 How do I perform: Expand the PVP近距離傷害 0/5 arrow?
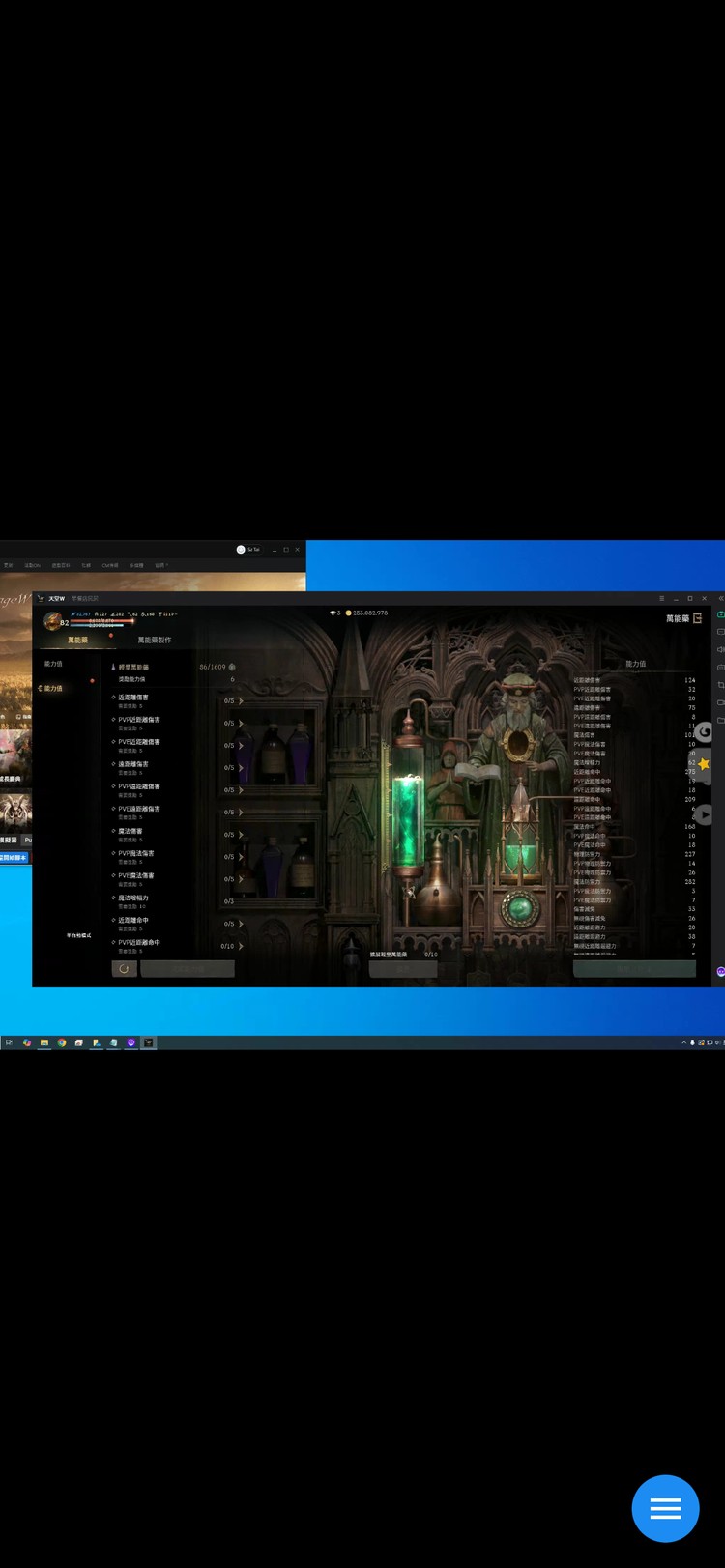(x=241, y=723)
